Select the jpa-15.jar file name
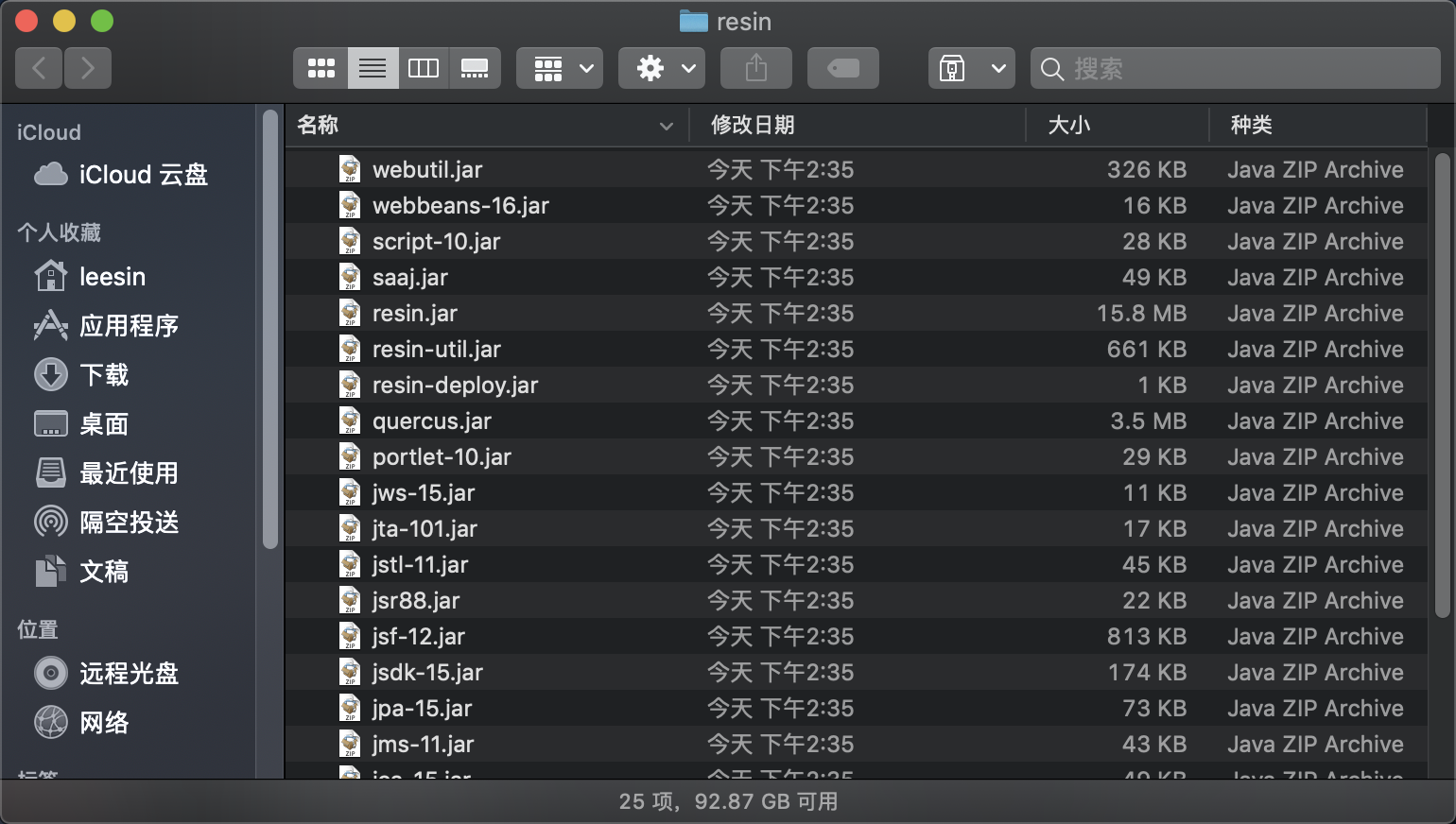 pos(422,709)
